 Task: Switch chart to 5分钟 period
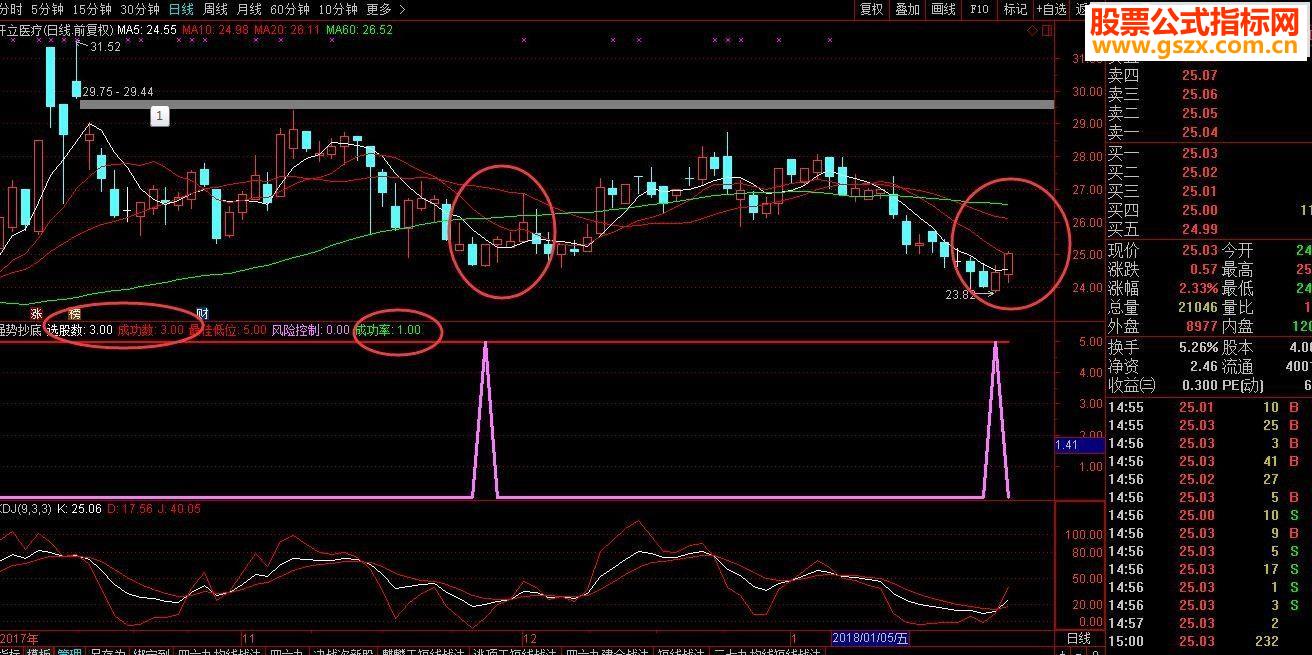[47, 9]
